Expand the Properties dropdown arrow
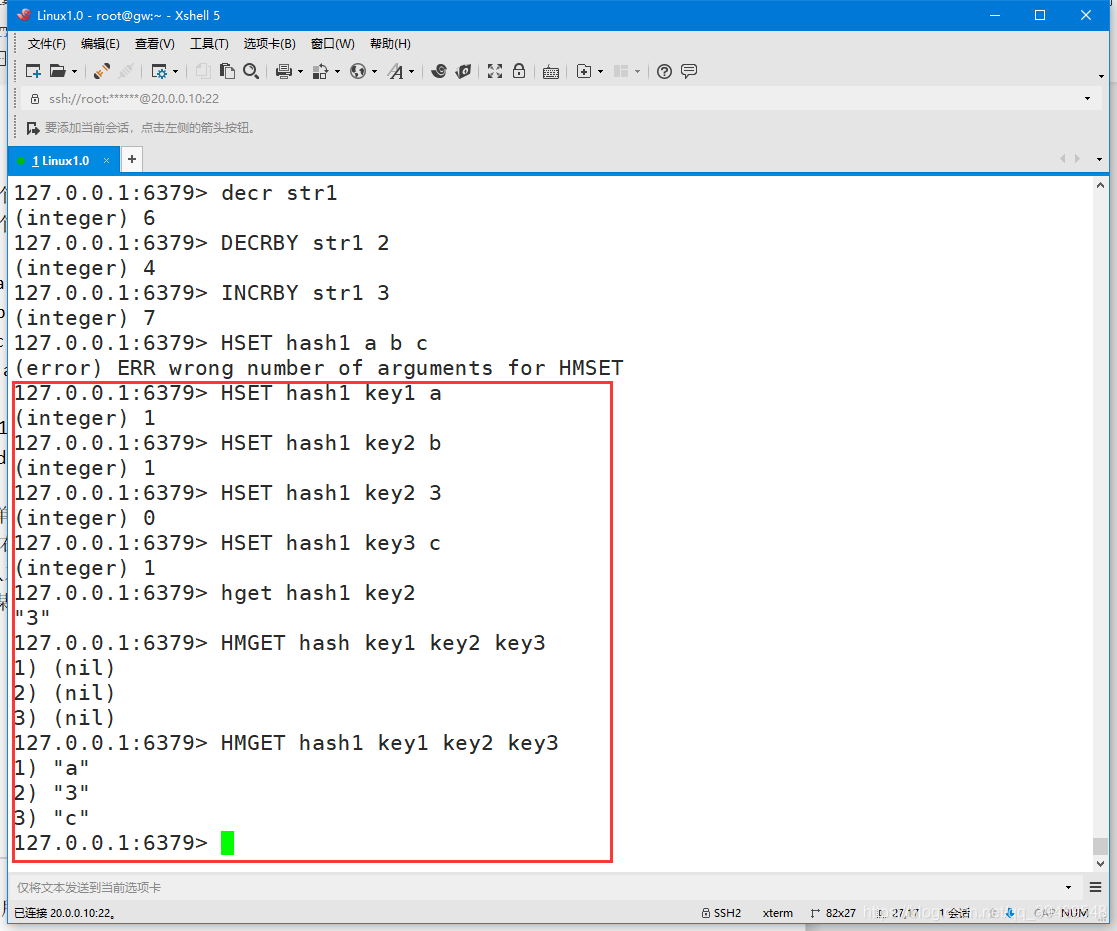Image resolution: width=1117 pixels, height=931 pixels. pyautogui.click(x=175, y=72)
